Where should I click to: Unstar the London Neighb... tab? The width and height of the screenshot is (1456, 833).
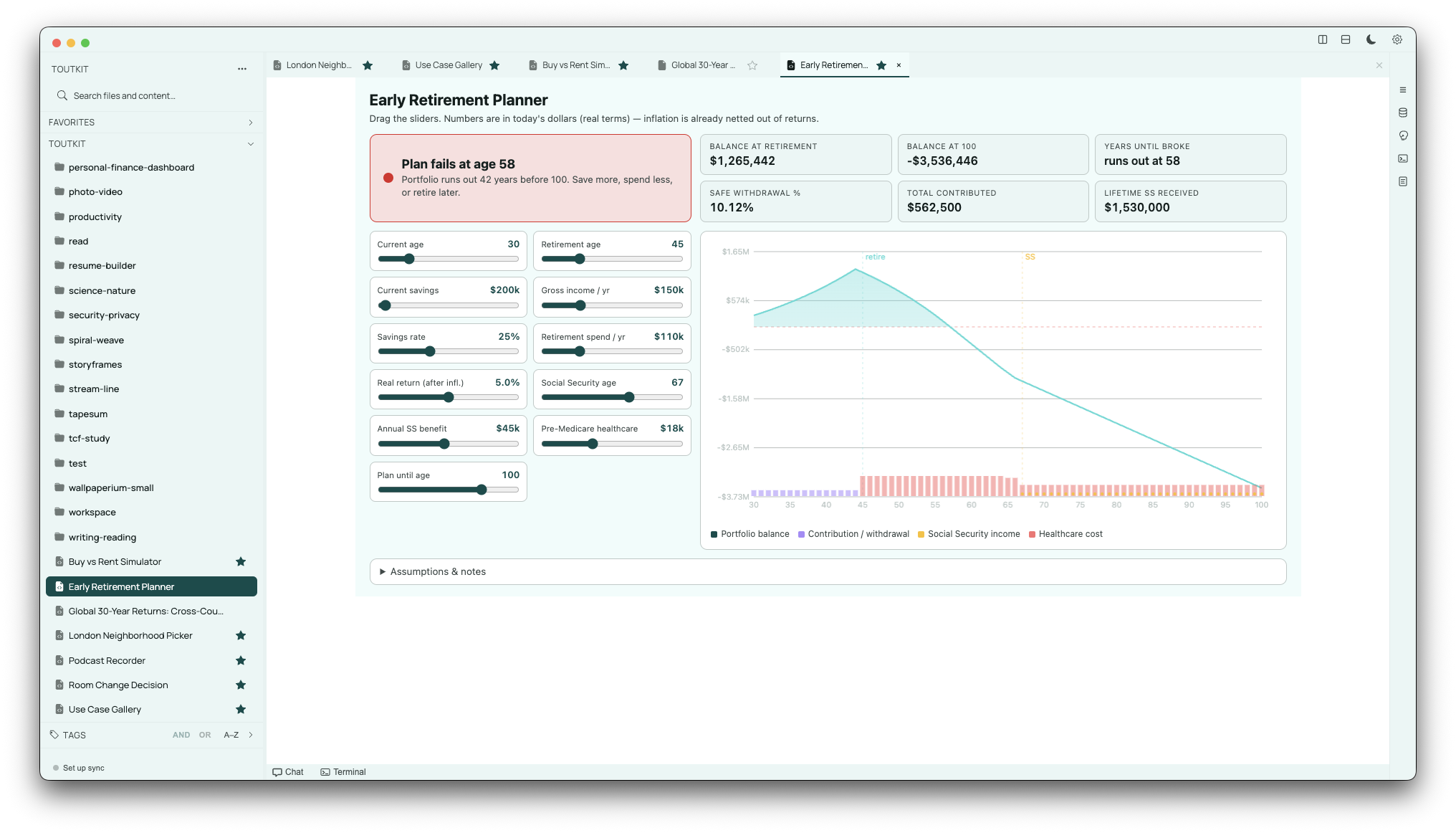click(368, 65)
